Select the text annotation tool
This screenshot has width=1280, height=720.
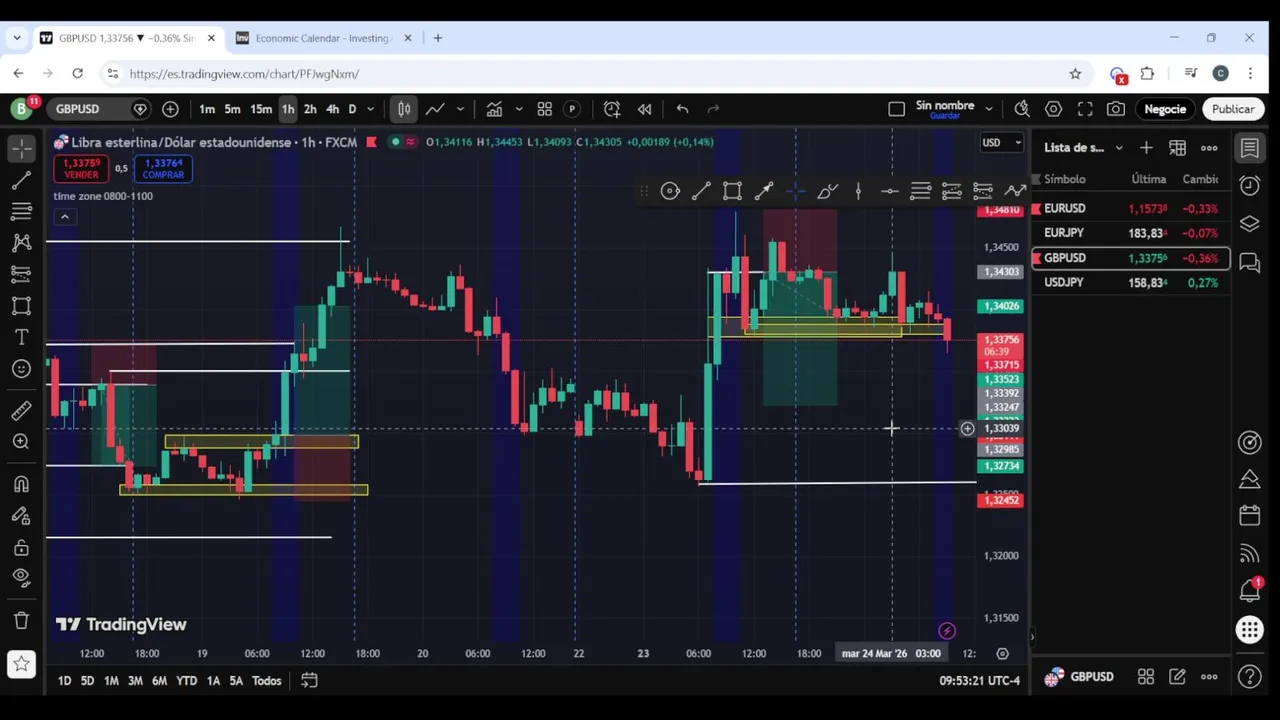pos(21,337)
